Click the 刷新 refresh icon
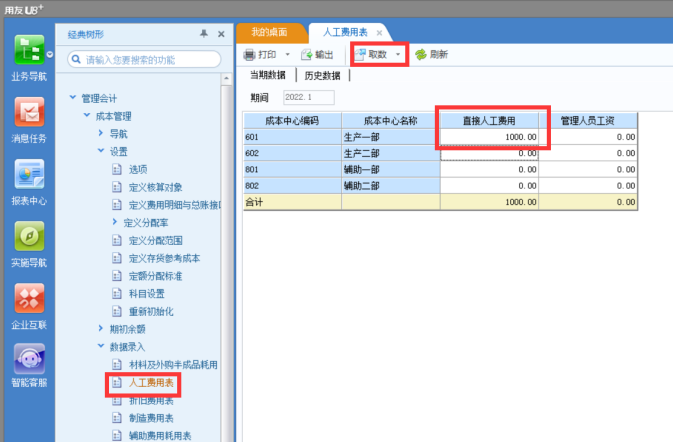The width and height of the screenshot is (673, 443). (x=421, y=55)
